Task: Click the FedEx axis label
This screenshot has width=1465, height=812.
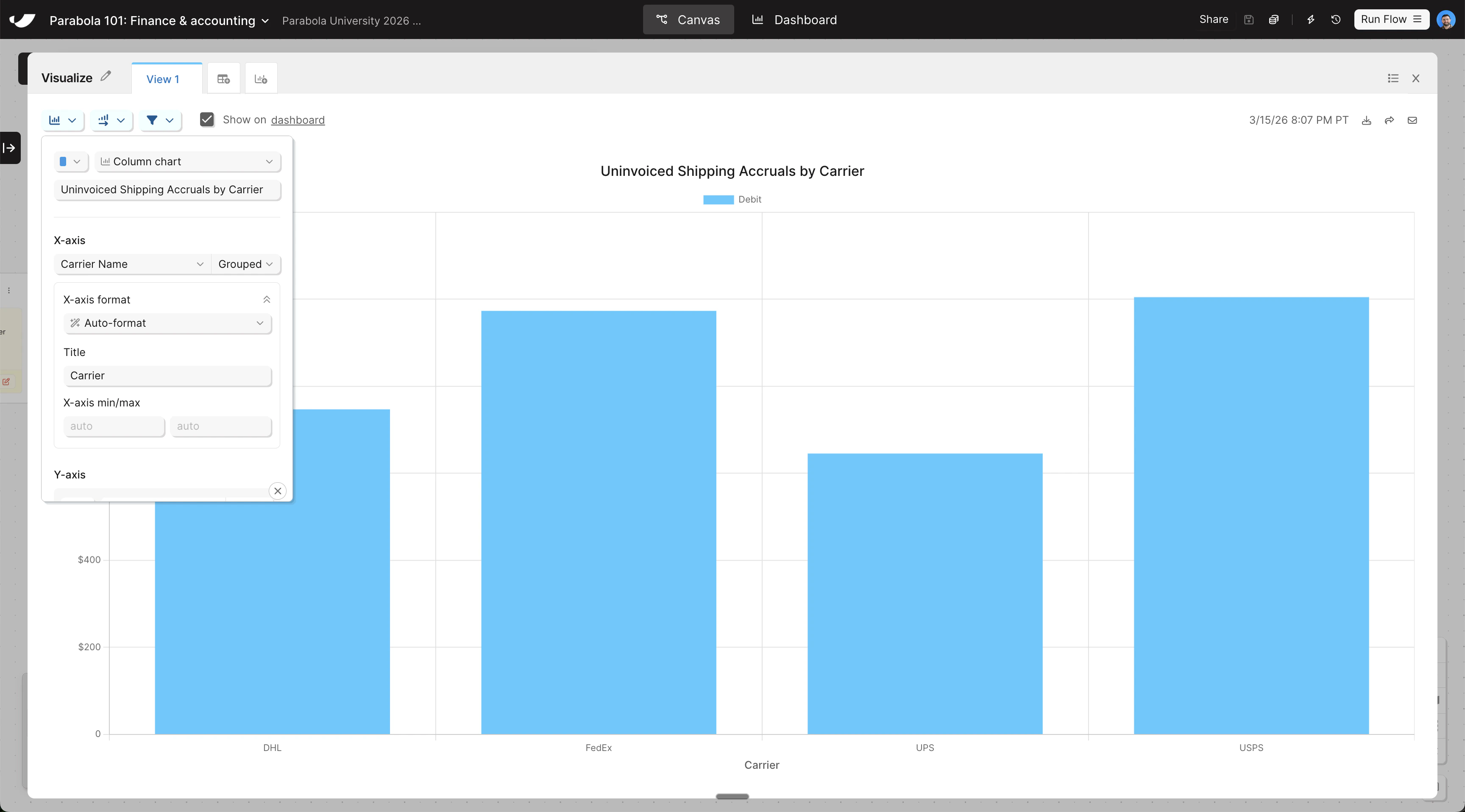Action: tap(598, 748)
